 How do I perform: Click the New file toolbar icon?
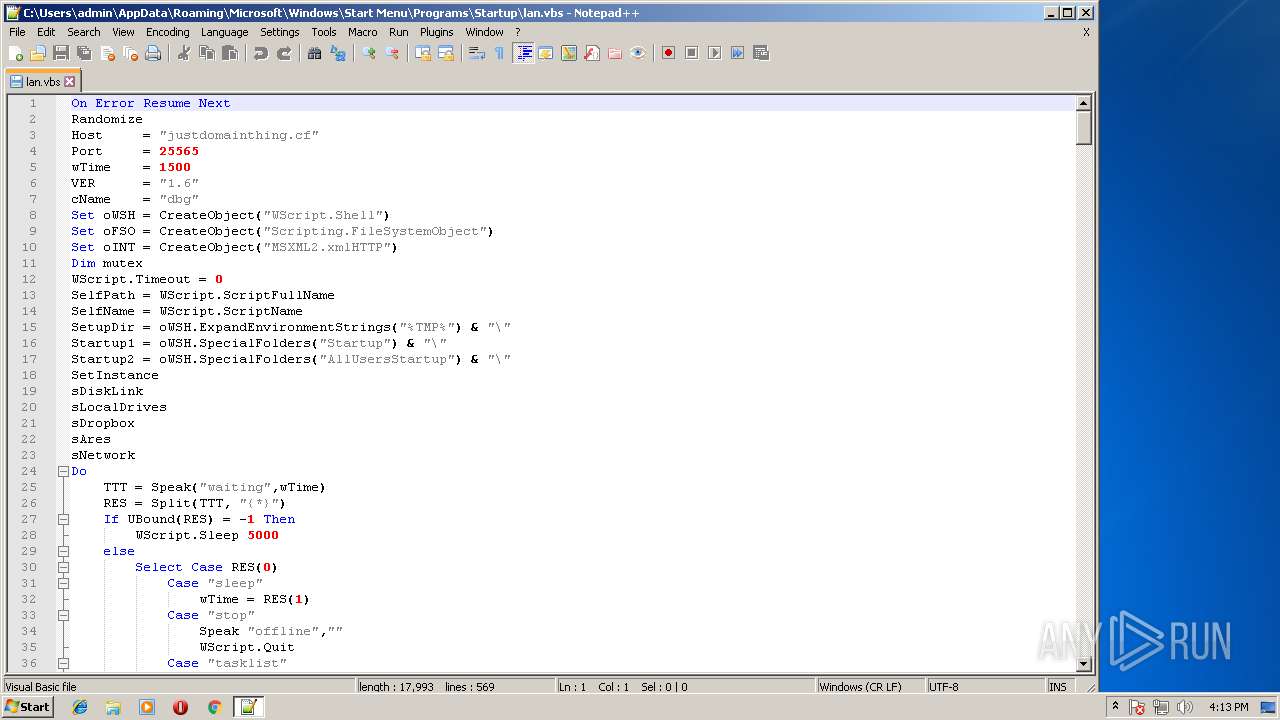pyautogui.click(x=16, y=53)
